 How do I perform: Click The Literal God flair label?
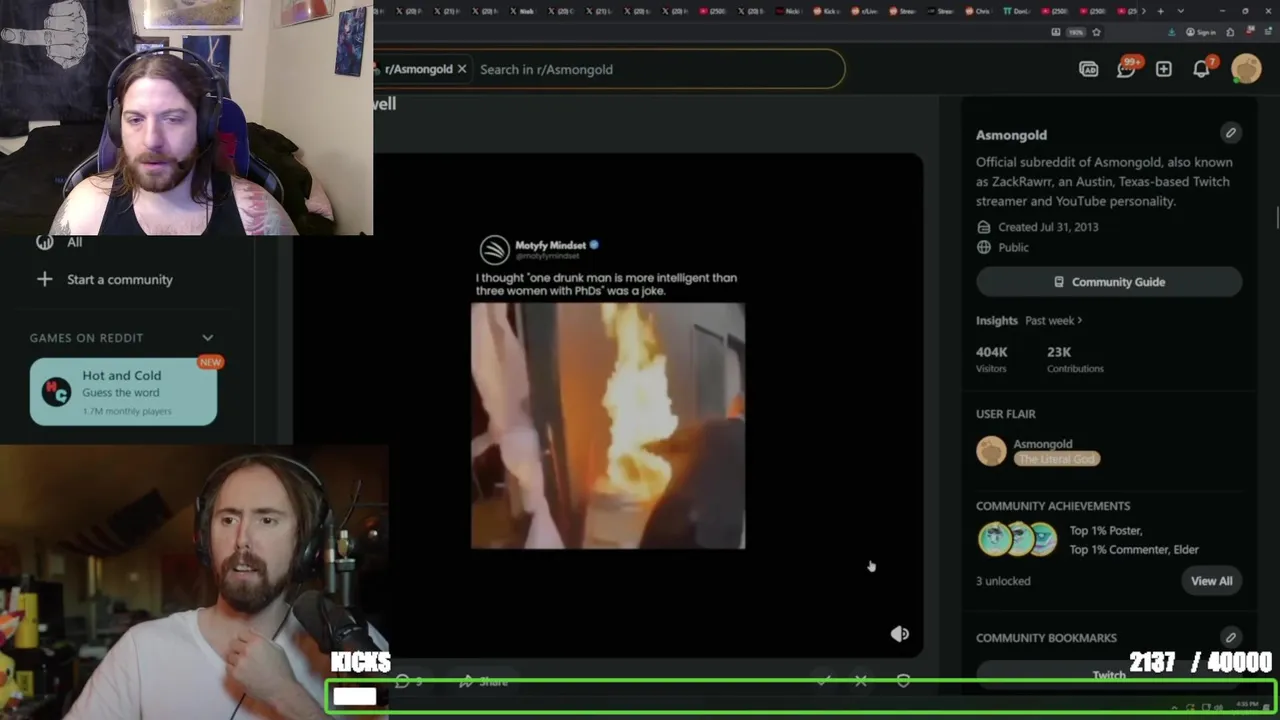(x=1057, y=459)
